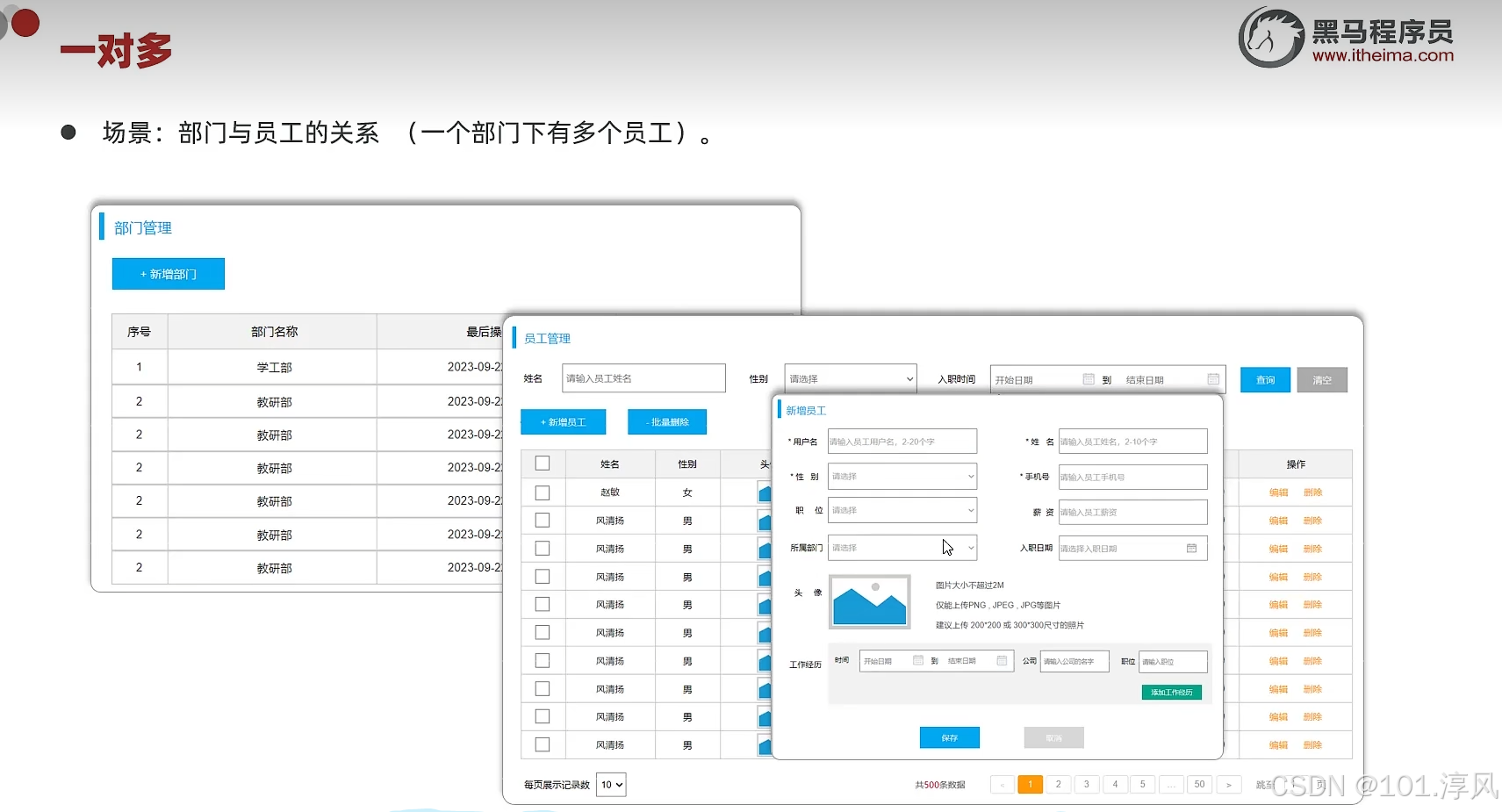The width and height of the screenshot is (1502, 812).
Task: Check the checkbox on 赵敏's row
Action: click(x=543, y=492)
